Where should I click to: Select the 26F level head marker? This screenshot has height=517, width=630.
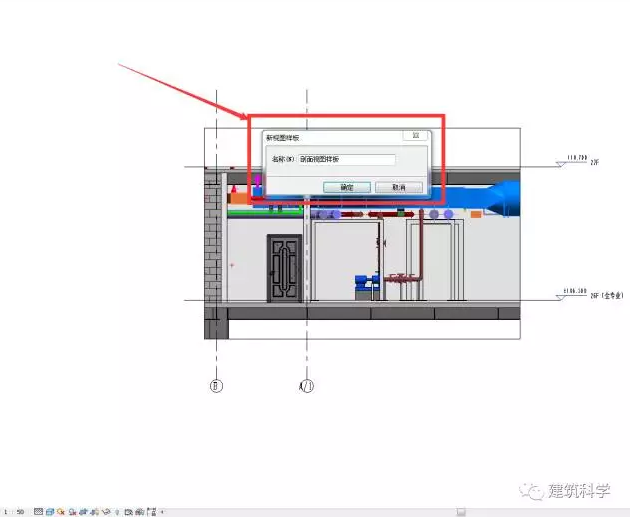561,297
